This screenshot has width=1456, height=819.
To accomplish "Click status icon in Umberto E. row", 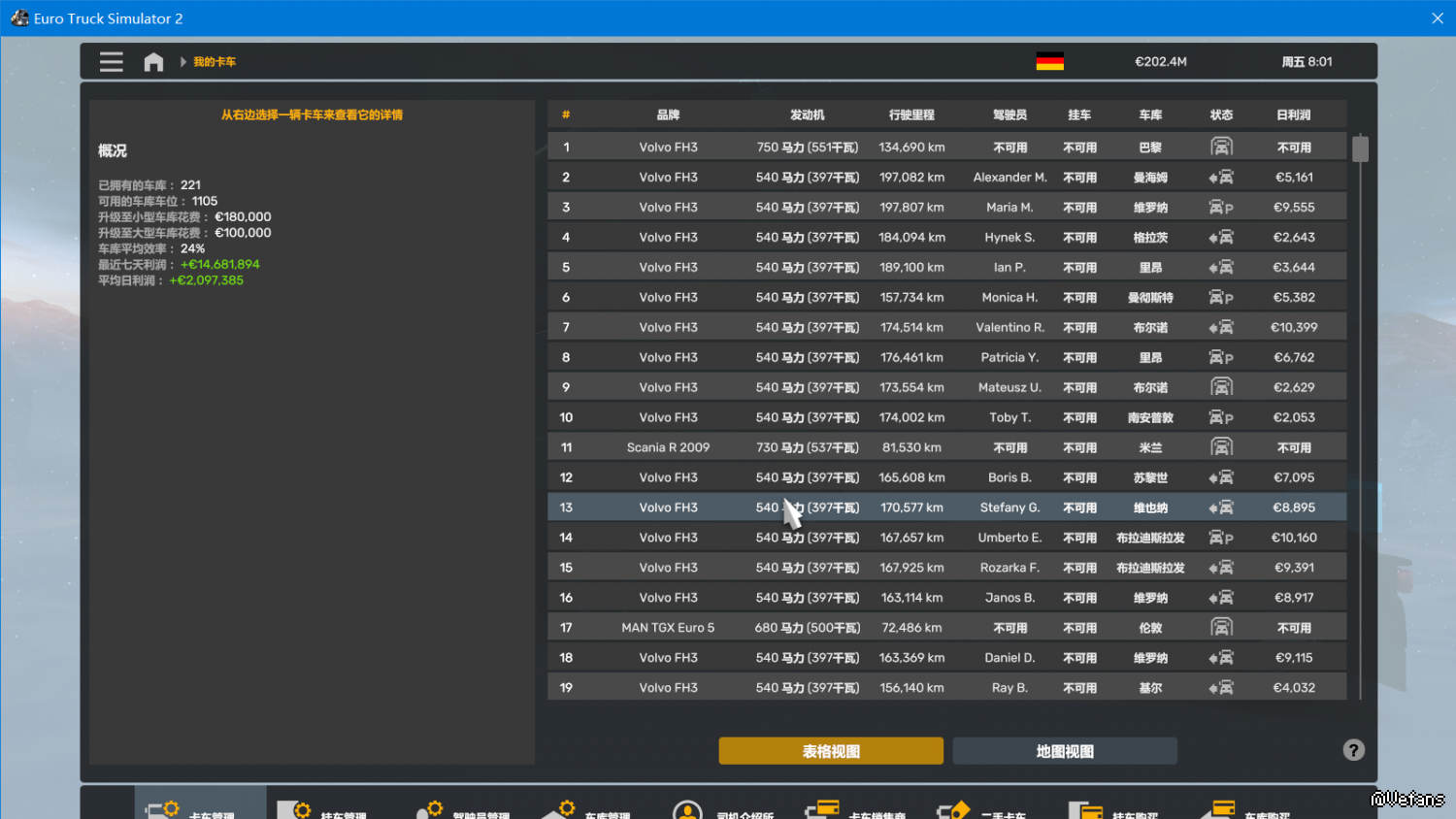I will [x=1221, y=538].
